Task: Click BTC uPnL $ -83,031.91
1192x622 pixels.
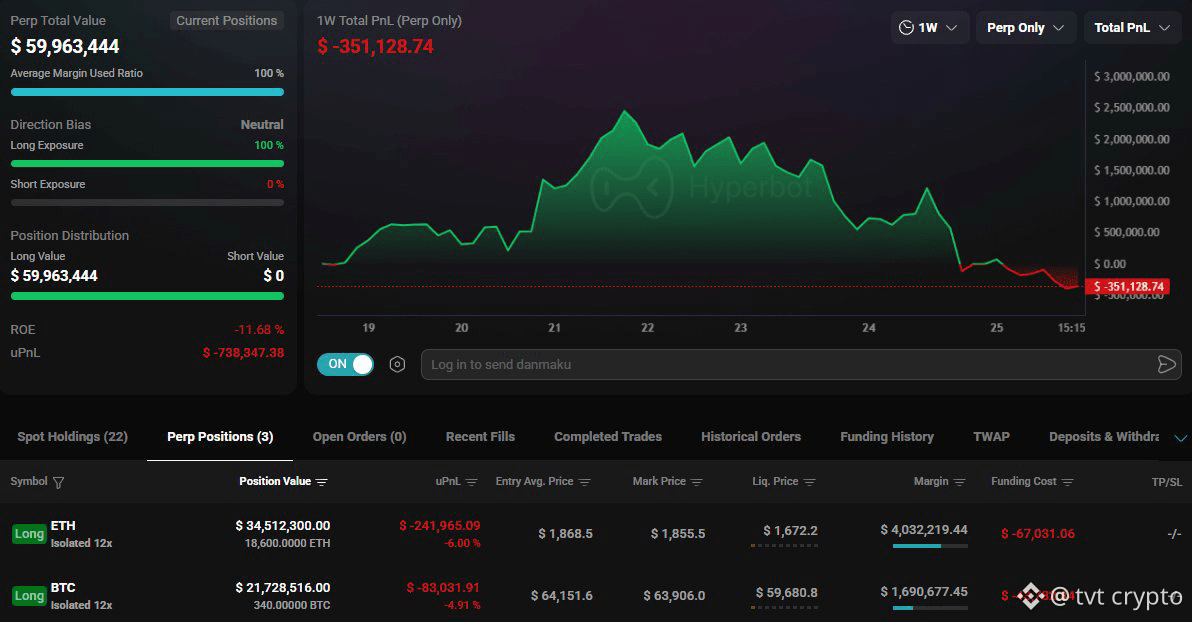Action: click(443, 588)
